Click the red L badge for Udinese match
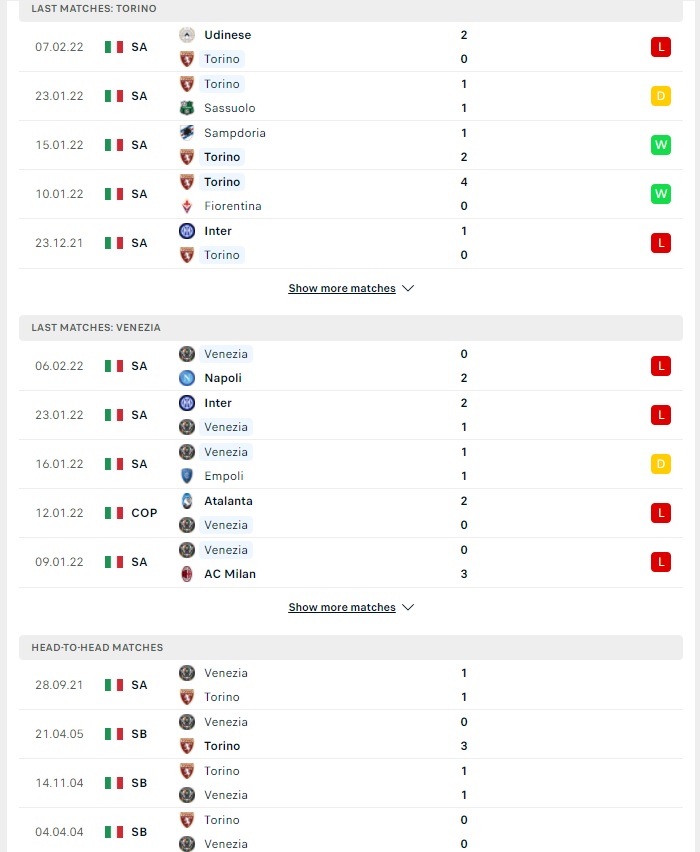The height and width of the screenshot is (852, 700). 661,47
